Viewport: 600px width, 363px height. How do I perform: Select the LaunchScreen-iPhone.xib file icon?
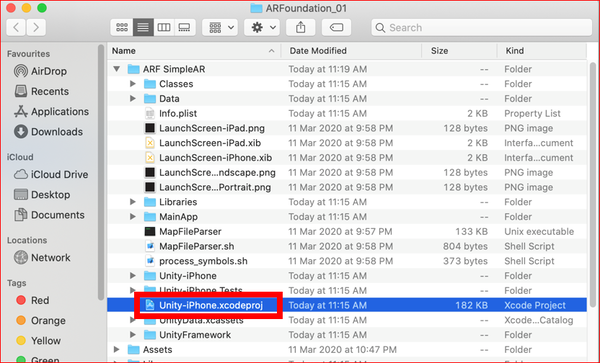(150, 158)
